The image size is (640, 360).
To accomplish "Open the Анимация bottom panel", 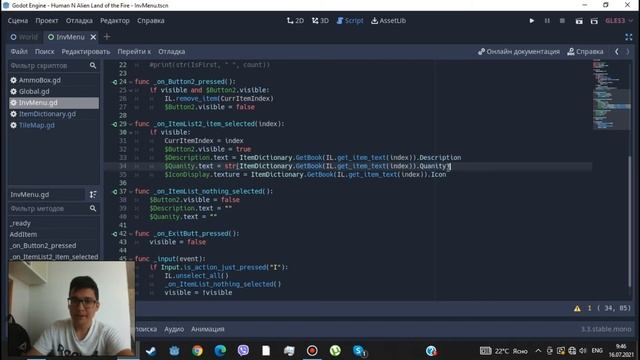I will pos(208,329).
